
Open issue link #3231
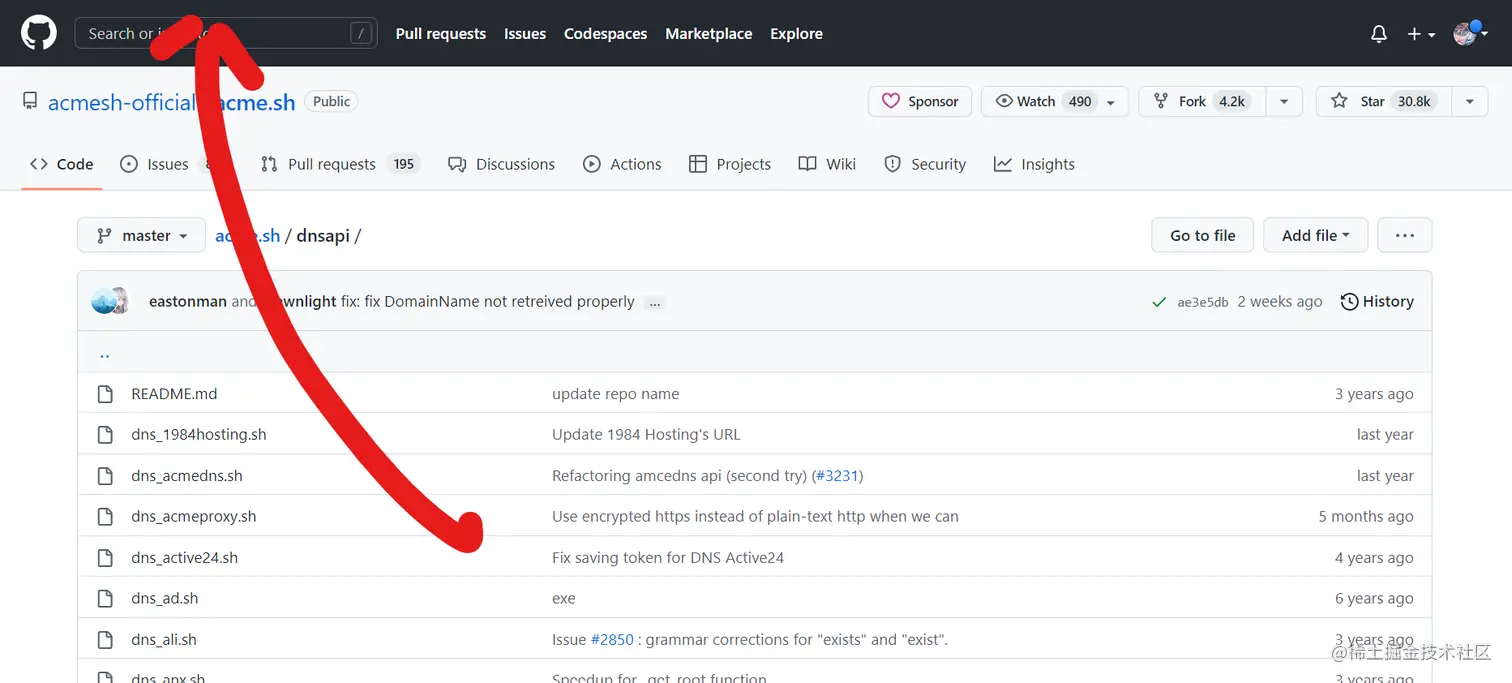[838, 476]
